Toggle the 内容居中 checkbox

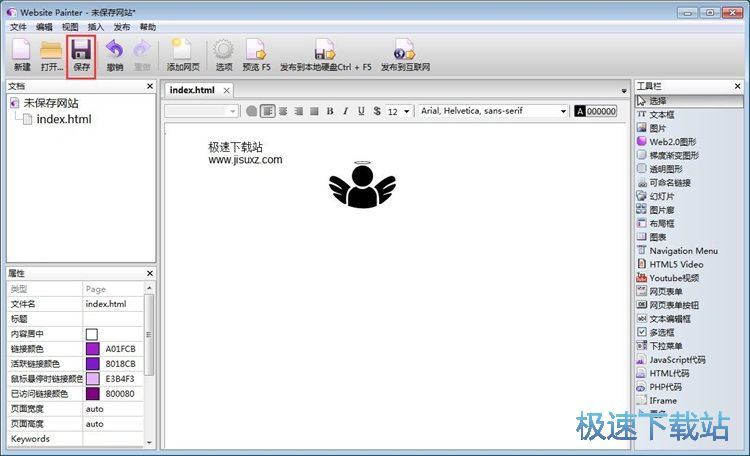pyautogui.click(x=91, y=334)
